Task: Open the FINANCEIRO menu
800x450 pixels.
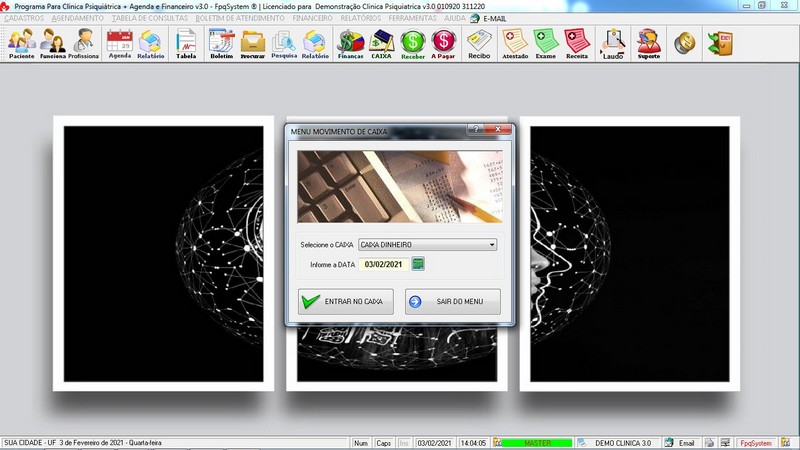Action: (x=312, y=18)
